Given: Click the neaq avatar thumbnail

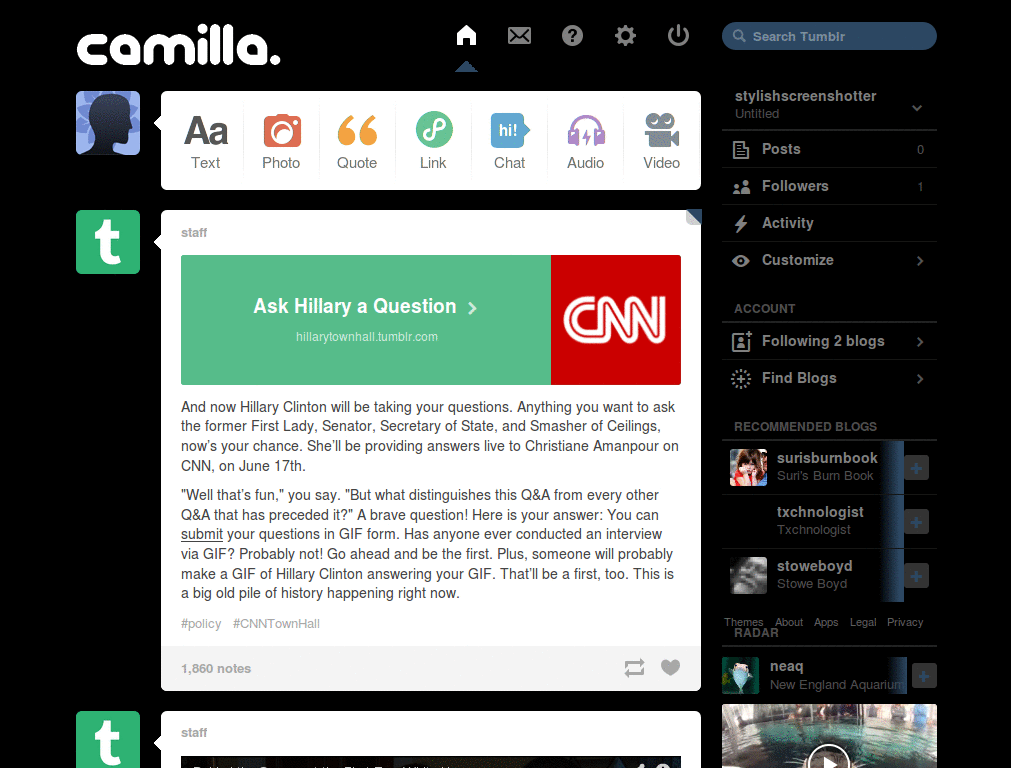Looking at the screenshot, I should tap(741, 675).
